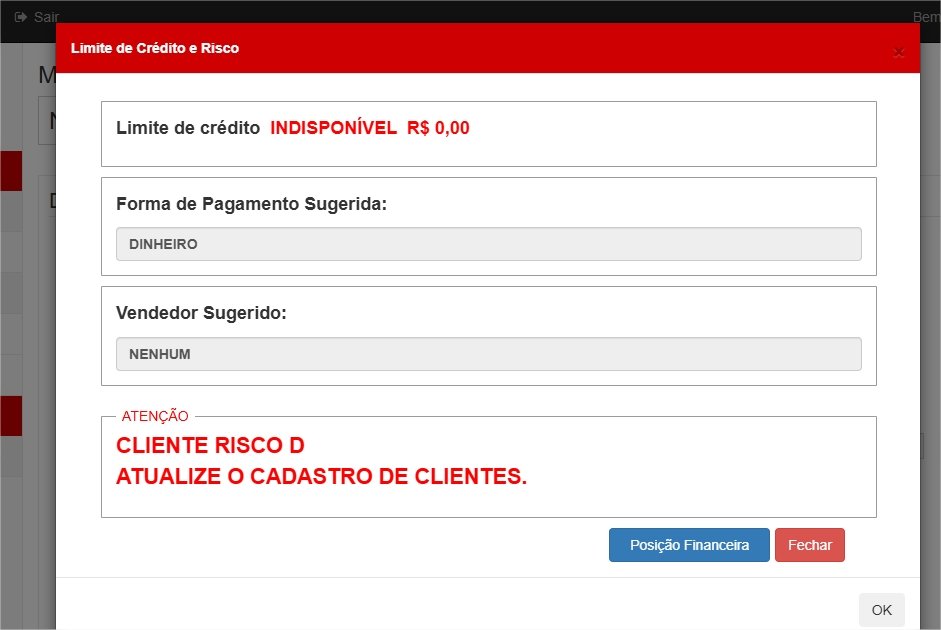Click the Limite de crédito label
This screenshot has height=630, width=941.
tap(188, 128)
